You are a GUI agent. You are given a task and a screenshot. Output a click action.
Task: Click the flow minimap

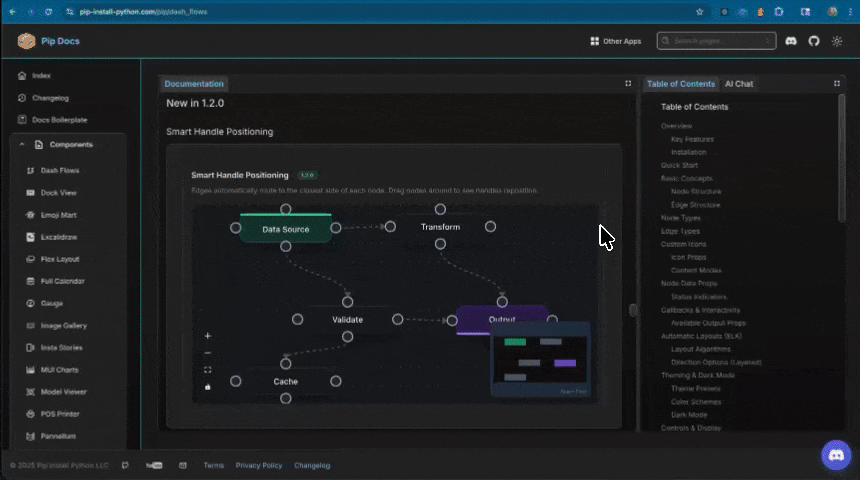click(x=540, y=359)
